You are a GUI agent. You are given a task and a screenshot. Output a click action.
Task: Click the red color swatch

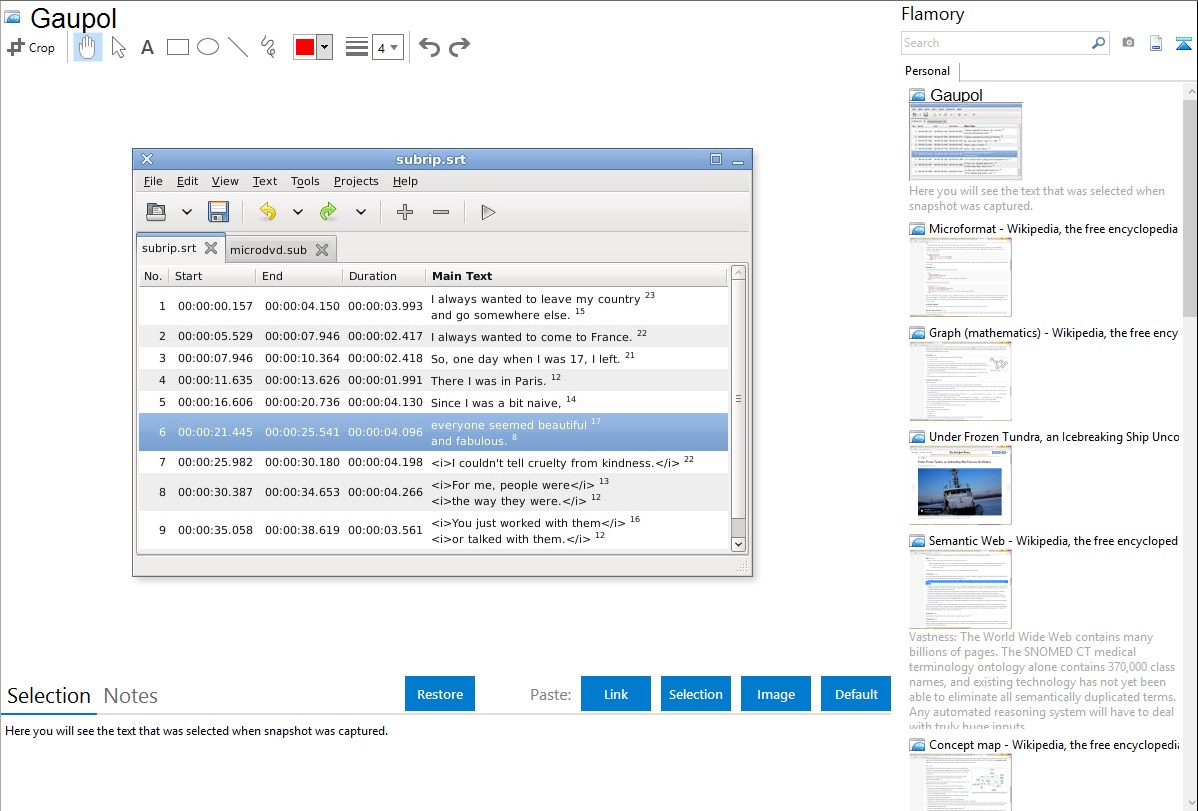(305, 47)
